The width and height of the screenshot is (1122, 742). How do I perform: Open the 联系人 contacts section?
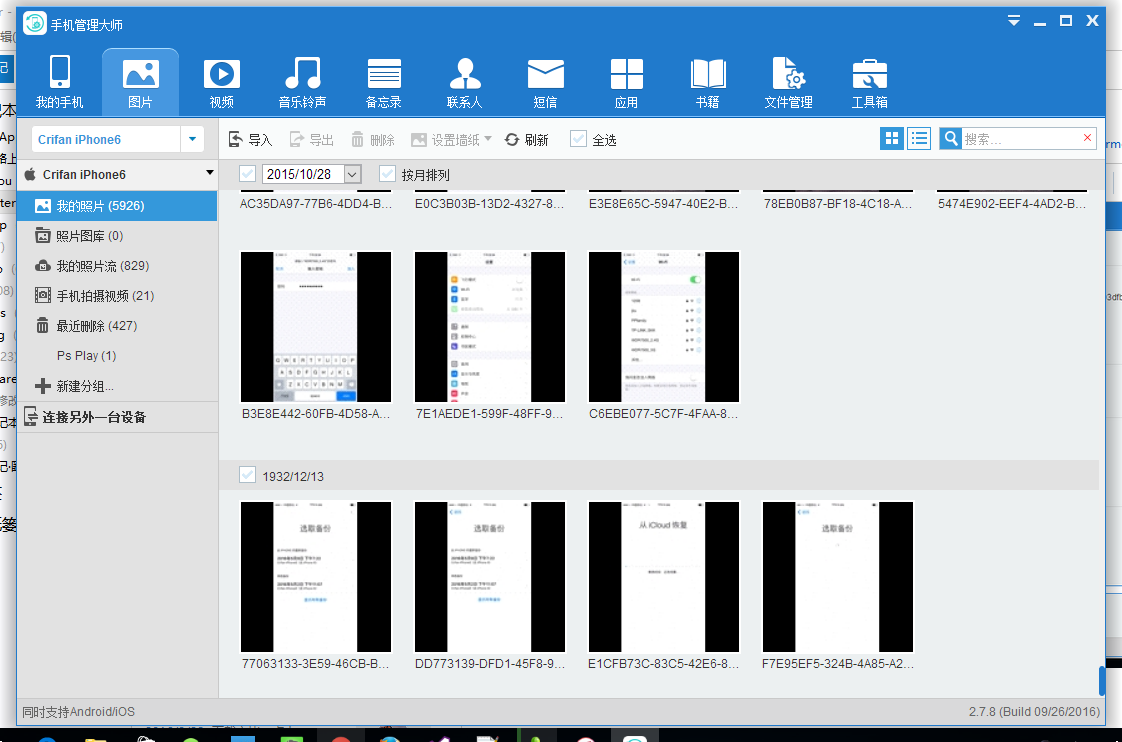pyautogui.click(x=464, y=82)
